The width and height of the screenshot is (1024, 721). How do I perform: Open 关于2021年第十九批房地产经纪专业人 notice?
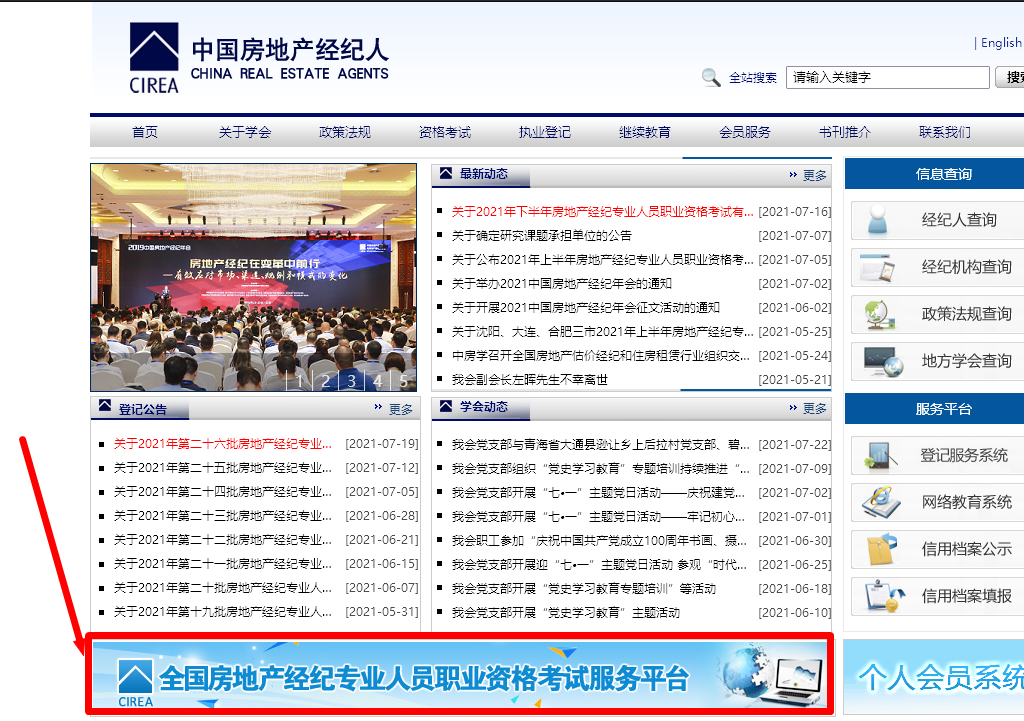[x=223, y=612]
